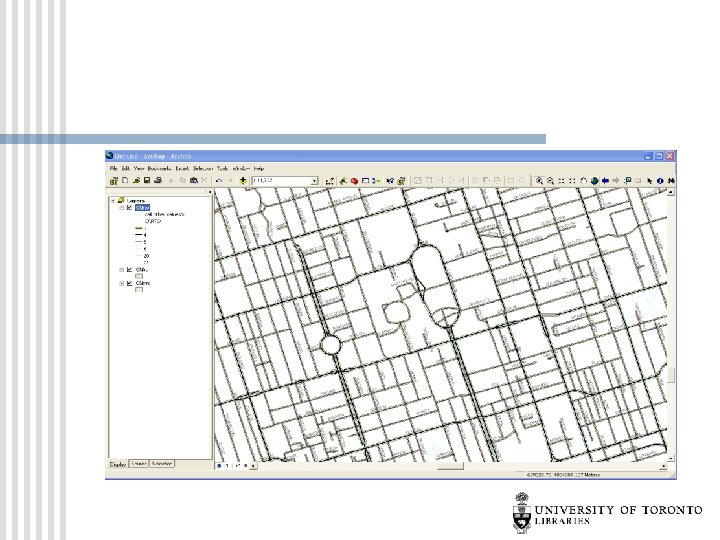720x540 pixels.
Task: Click the Data View button below map
Action: coord(219,466)
